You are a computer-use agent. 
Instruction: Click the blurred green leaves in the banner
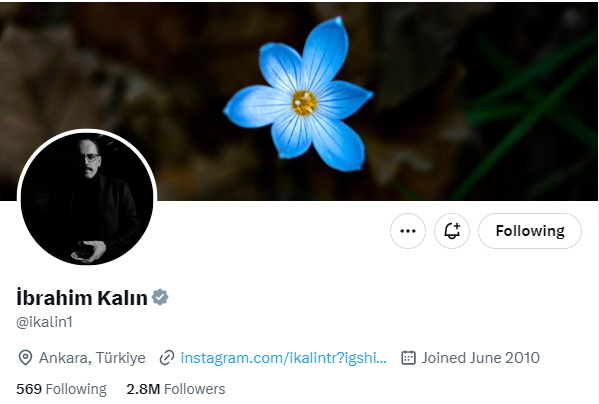point(531,115)
